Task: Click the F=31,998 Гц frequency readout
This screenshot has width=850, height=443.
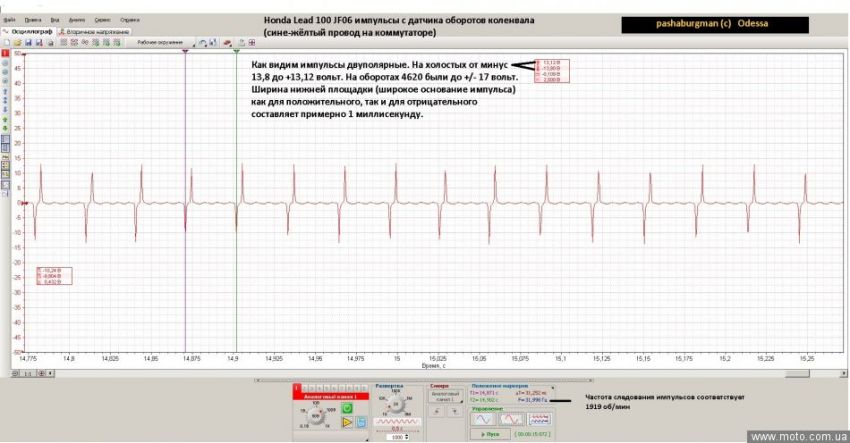Action: pos(533,400)
